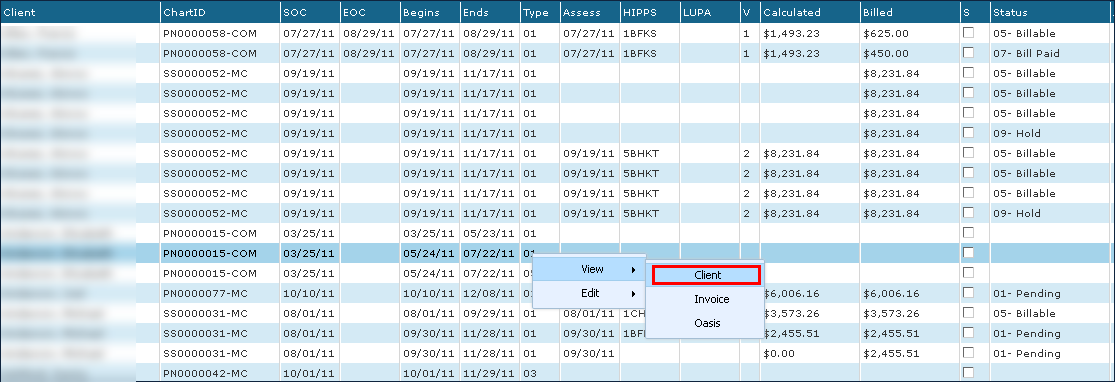Tick the checkbox for the 07- Bill Paid row

click(x=968, y=53)
